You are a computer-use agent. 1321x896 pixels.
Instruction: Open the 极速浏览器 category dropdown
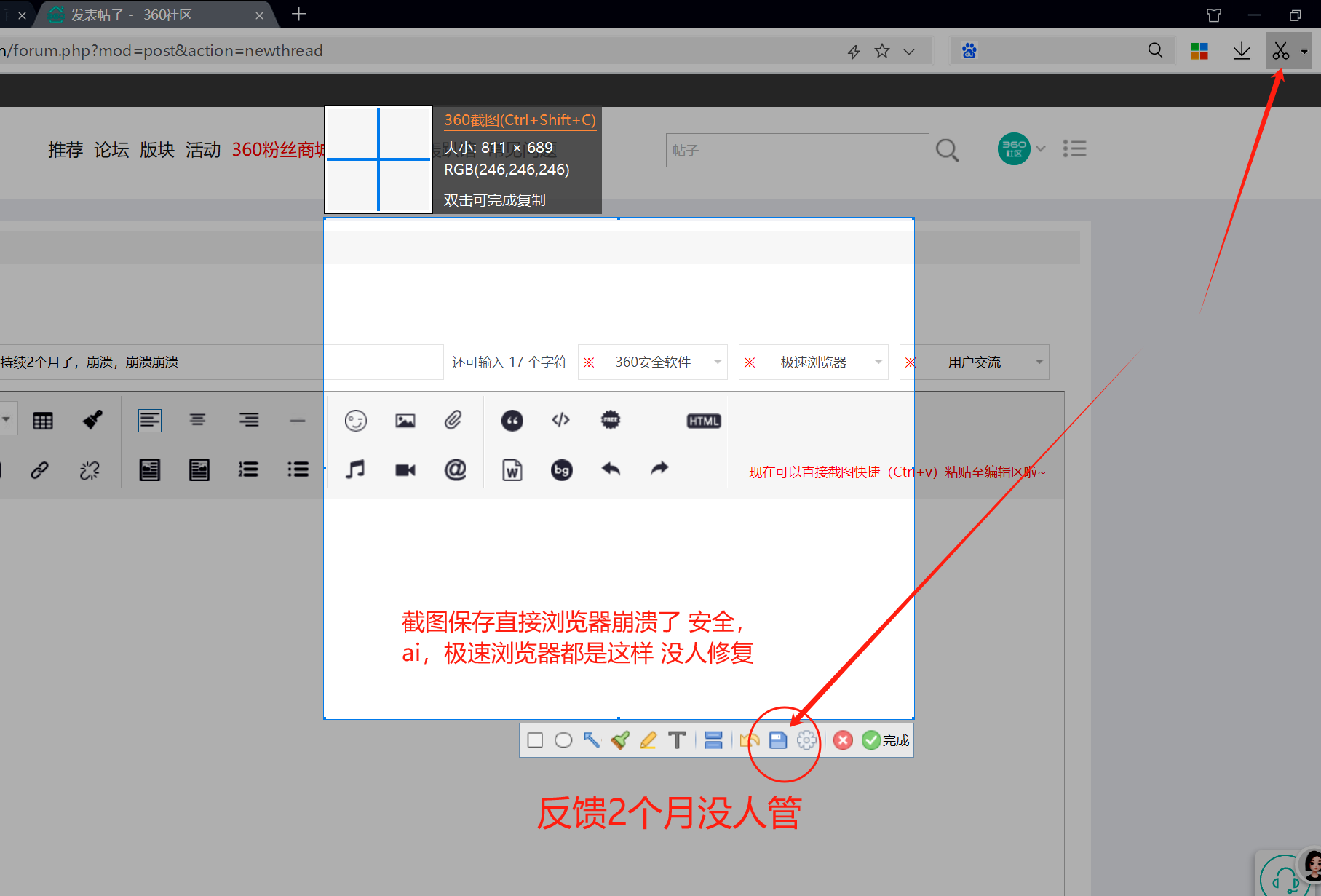click(878, 362)
